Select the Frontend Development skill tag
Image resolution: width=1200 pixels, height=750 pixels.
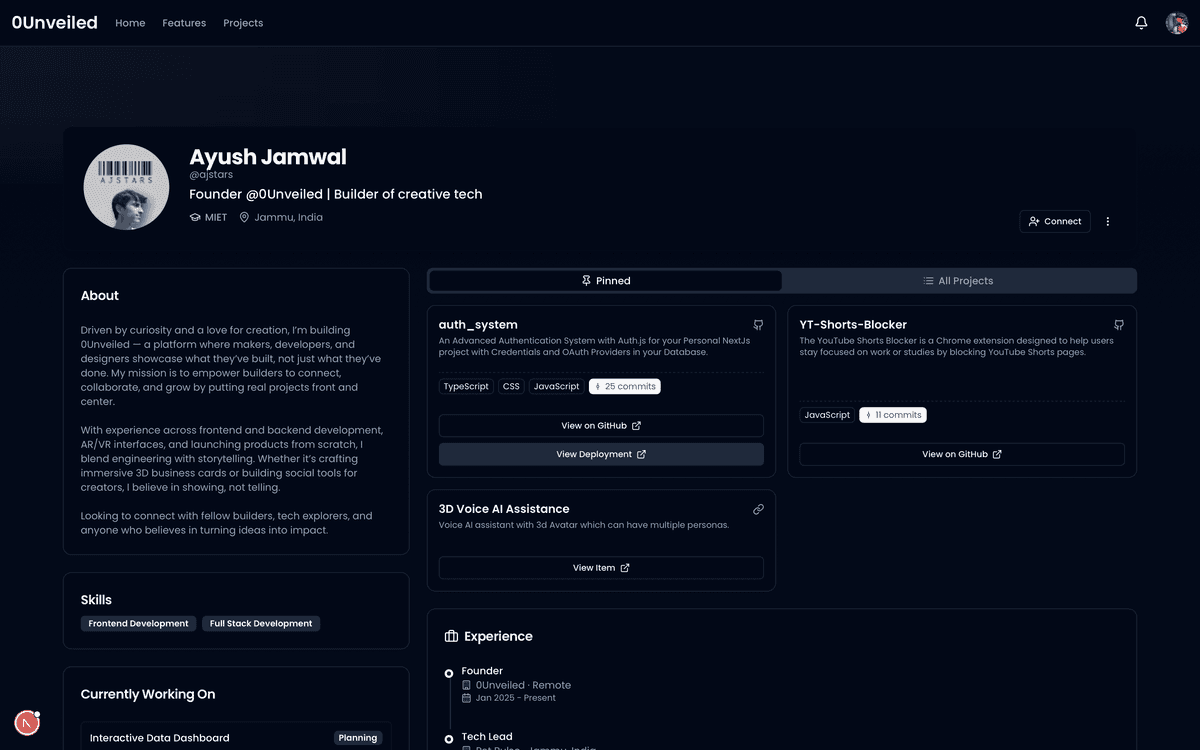138,623
